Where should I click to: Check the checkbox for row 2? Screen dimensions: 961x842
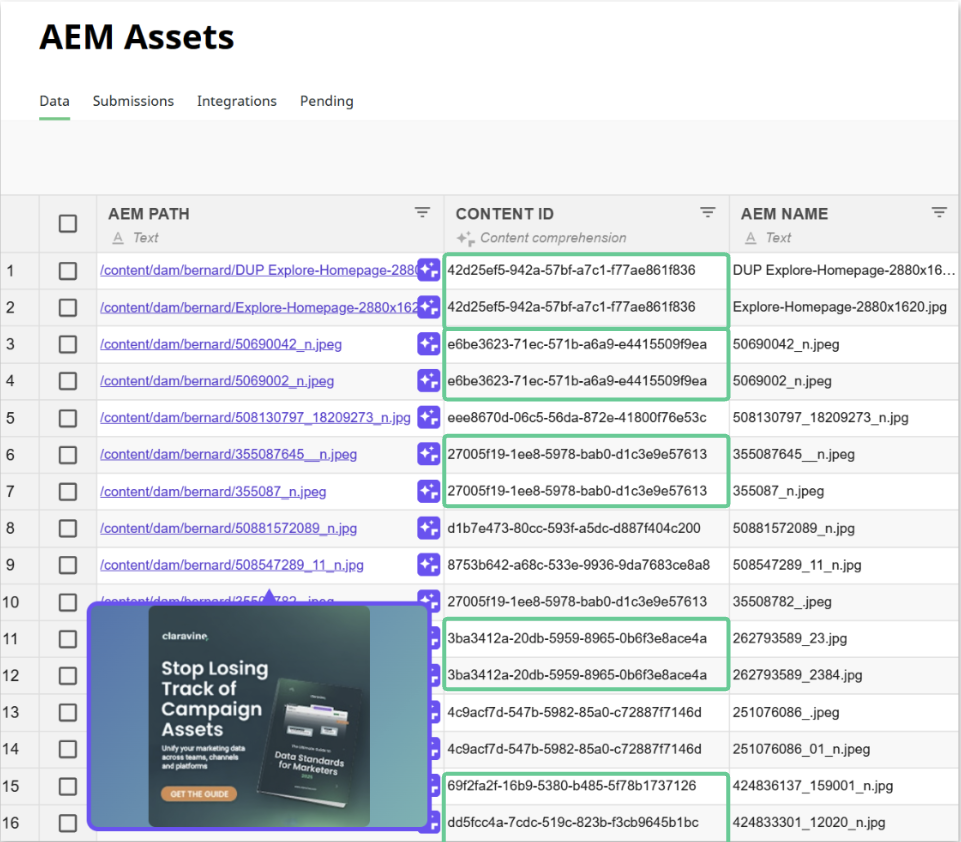(x=68, y=307)
